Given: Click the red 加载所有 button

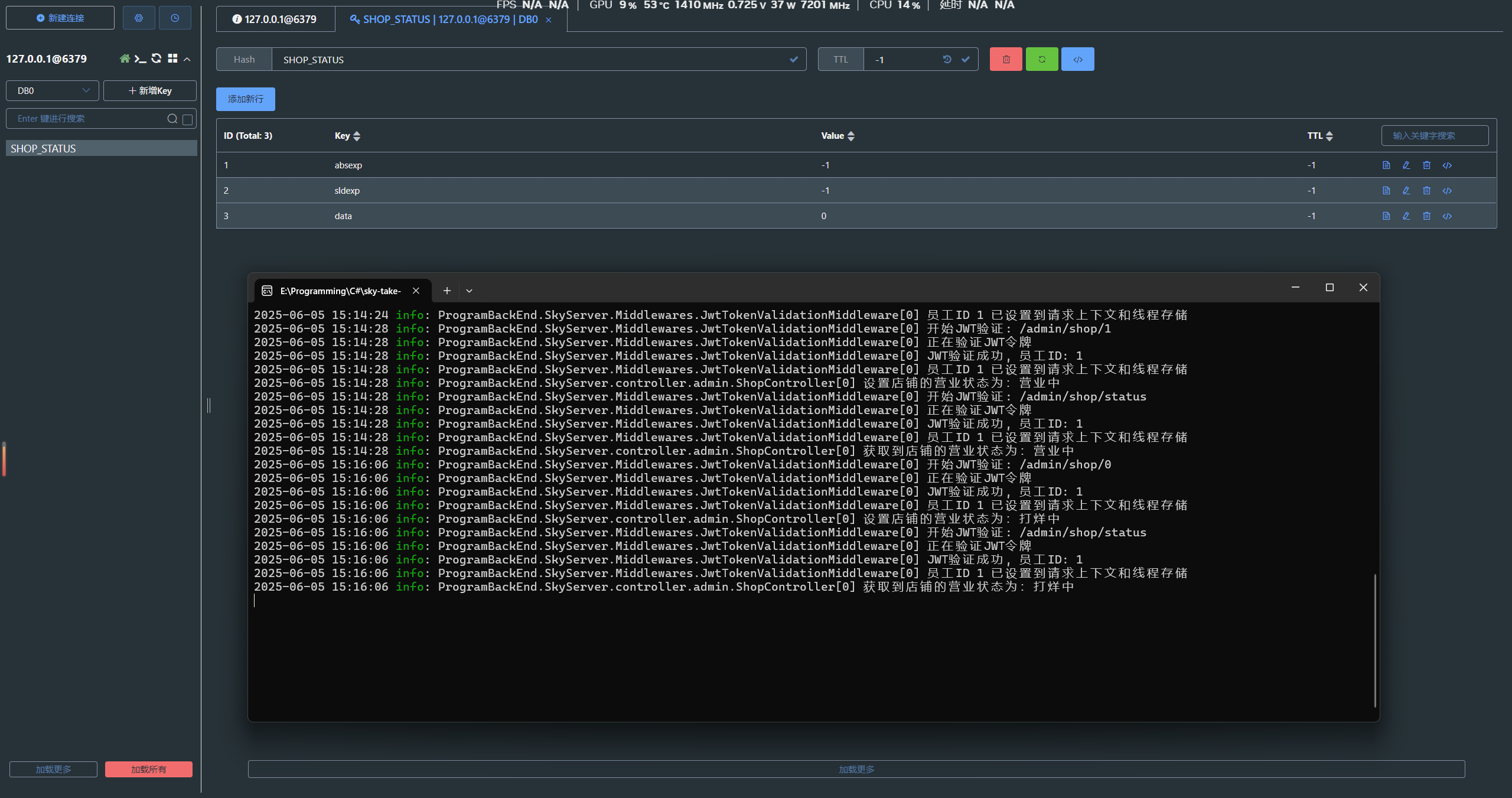Looking at the screenshot, I should (148, 769).
